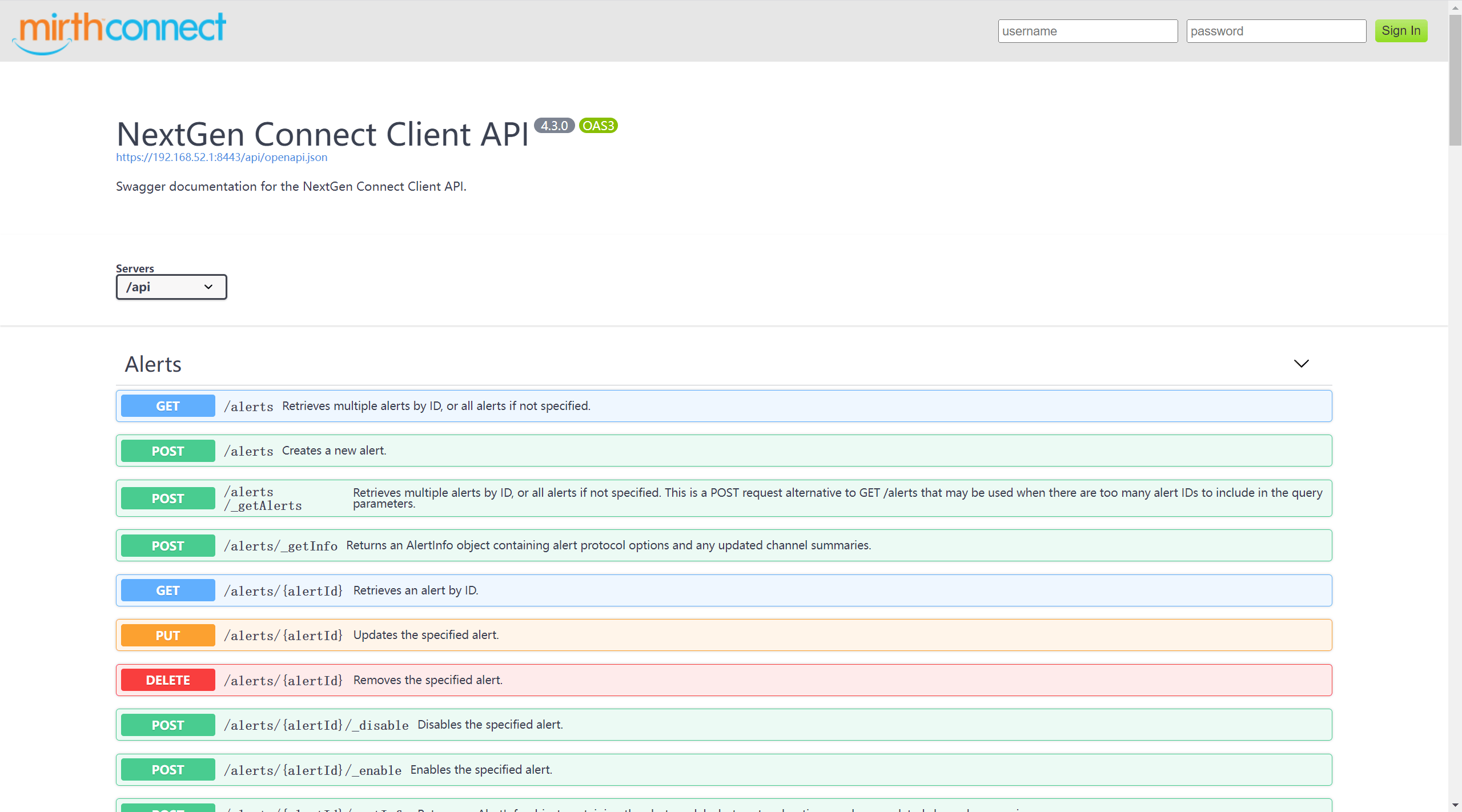Expand POST /alerts/{alertId}/_disable operation
Screen dimensions: 1462x812
pyautogui.click(x=724, y=725)
